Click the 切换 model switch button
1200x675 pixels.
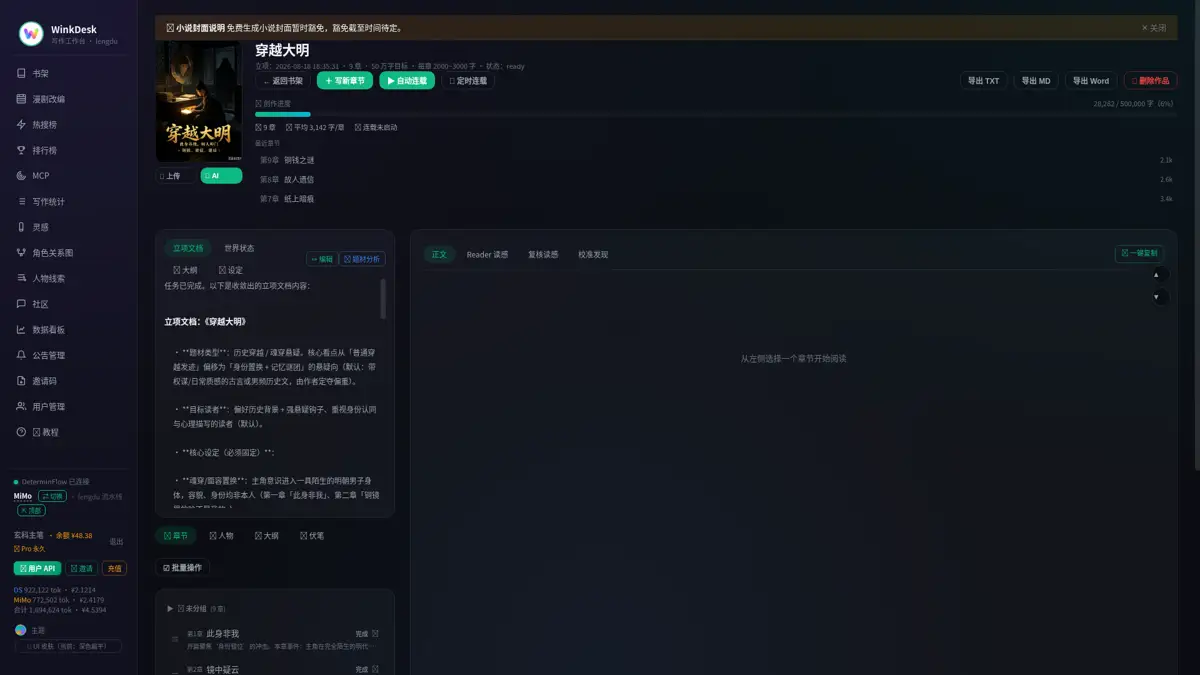[52, 496]
